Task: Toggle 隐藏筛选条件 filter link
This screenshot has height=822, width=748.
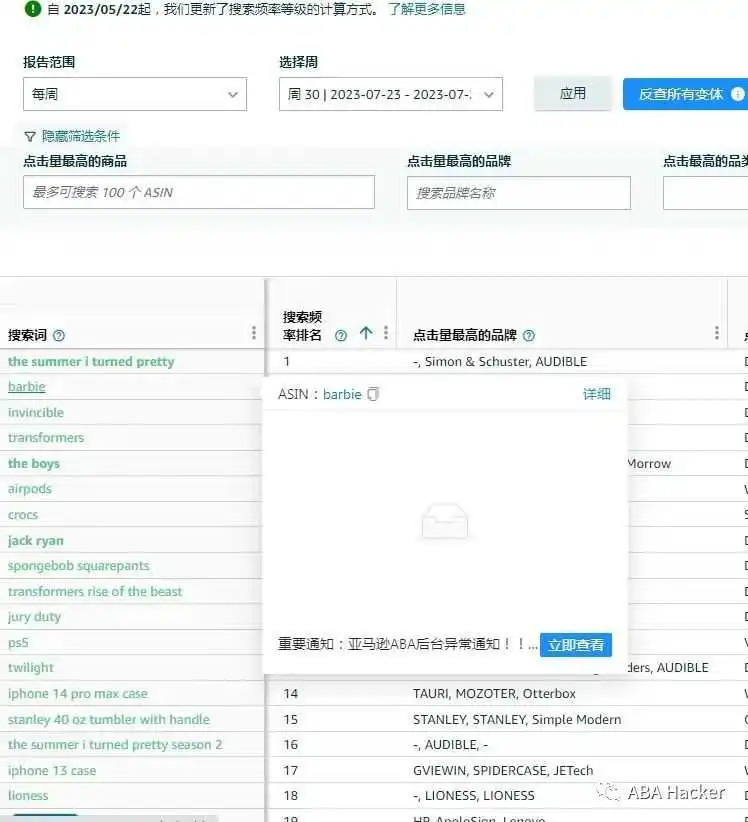Action: click(x=81, y=136)
